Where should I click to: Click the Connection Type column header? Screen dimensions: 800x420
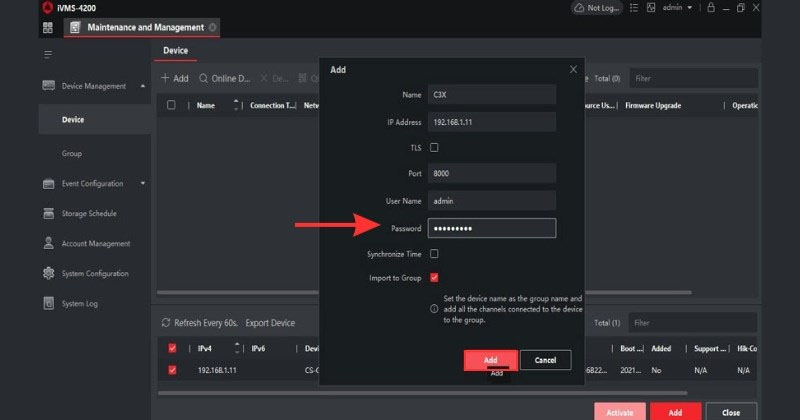point(272,105)
